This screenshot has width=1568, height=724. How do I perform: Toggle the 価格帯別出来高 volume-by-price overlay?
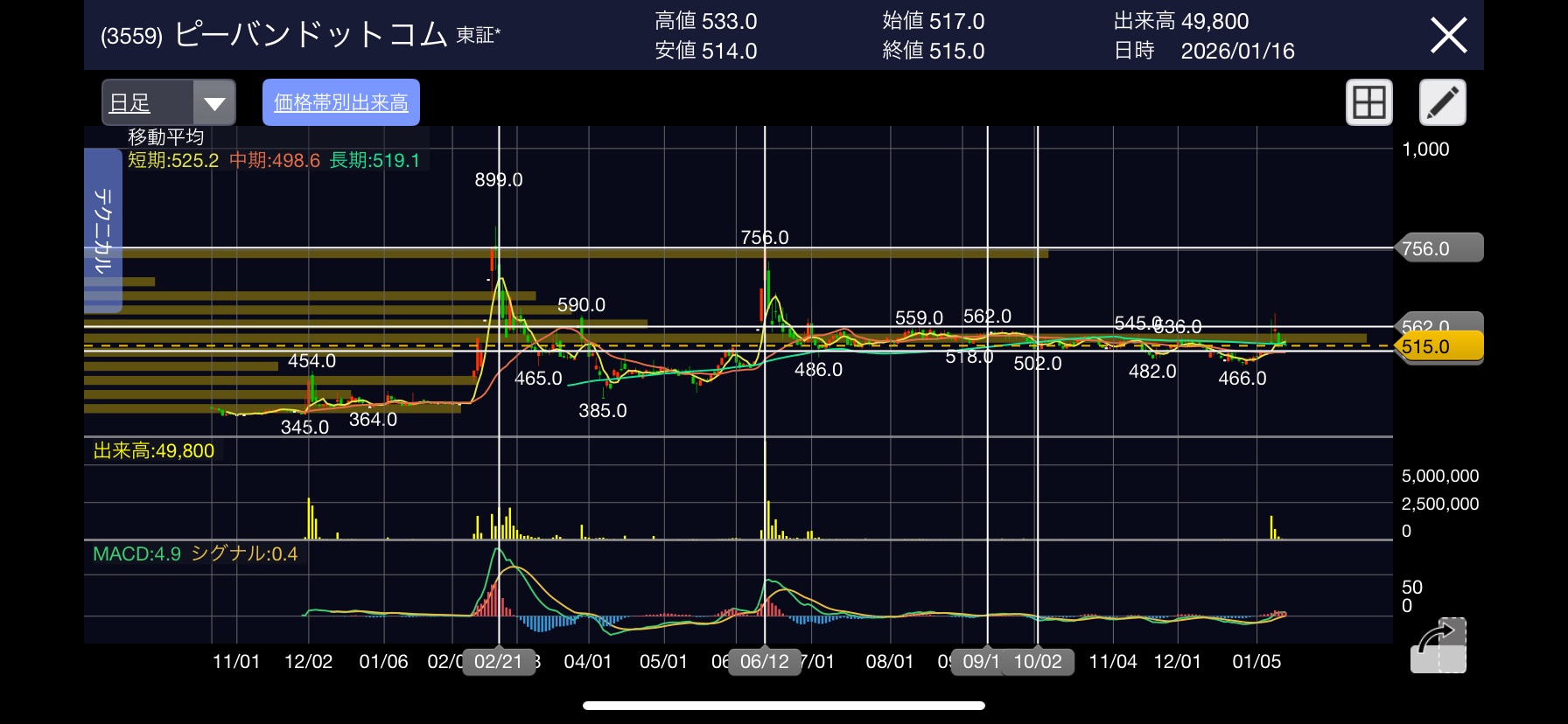point(341,102)
